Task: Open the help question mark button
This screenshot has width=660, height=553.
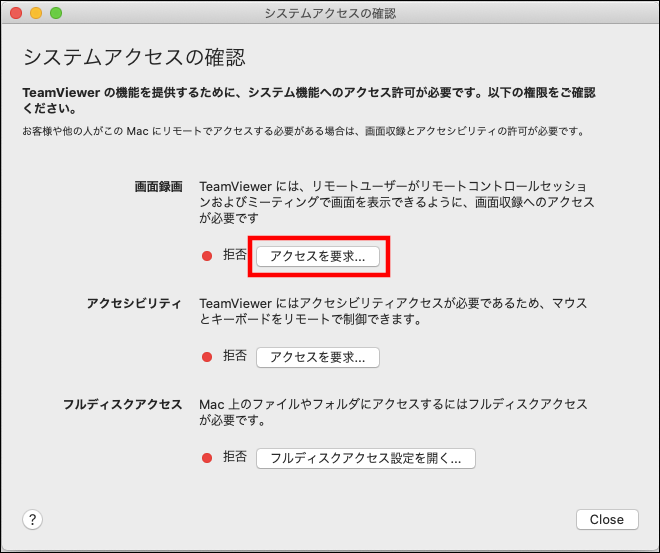Action: tap(32, 520)
